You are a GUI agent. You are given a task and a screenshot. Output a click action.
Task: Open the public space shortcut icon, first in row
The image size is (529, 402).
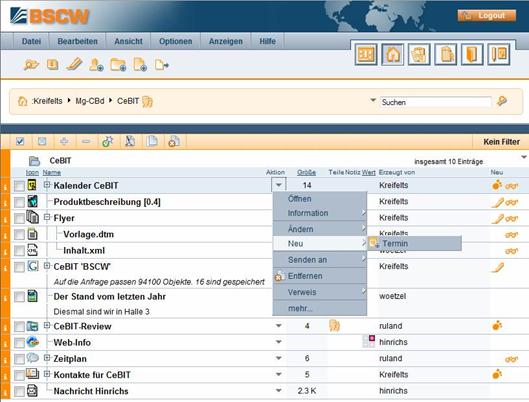click(366, 54)
